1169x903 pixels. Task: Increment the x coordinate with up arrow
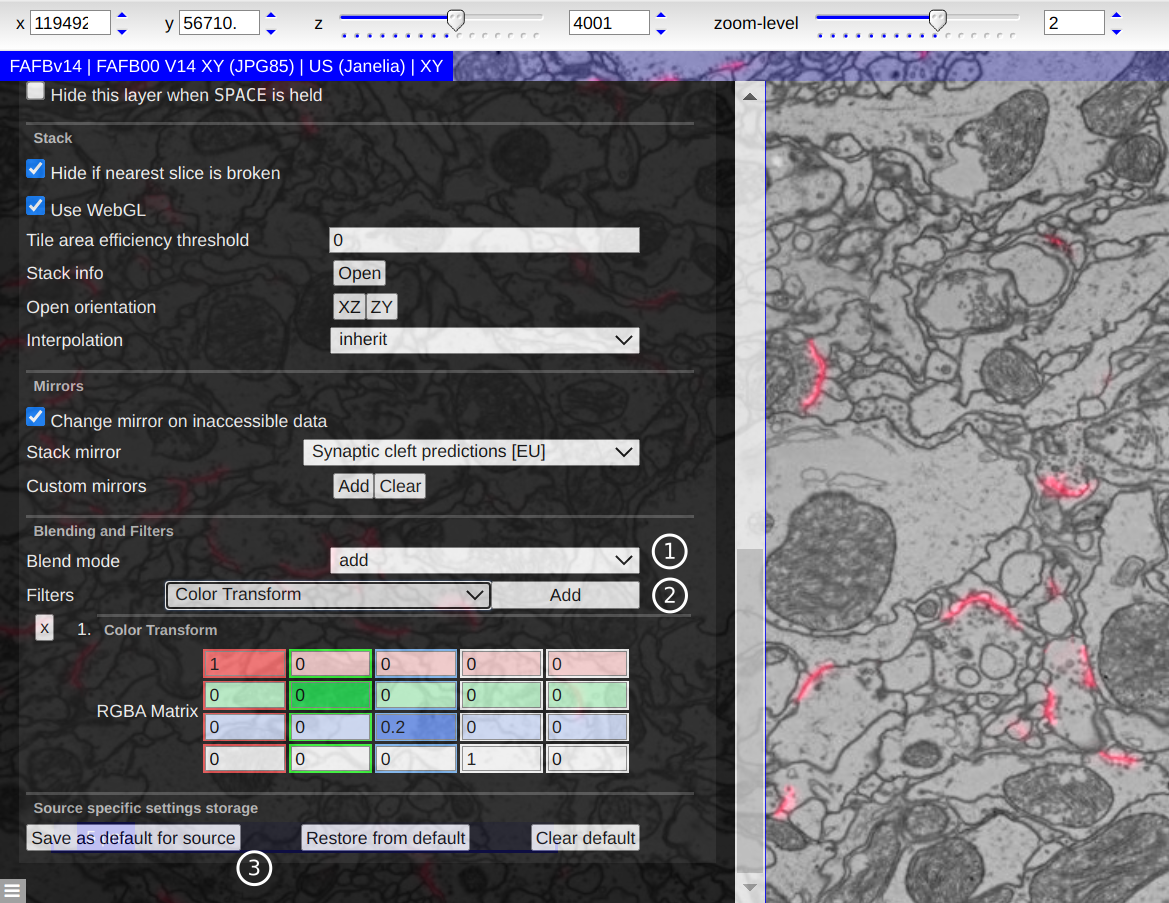pyautogui.click(x=122, y=15)
